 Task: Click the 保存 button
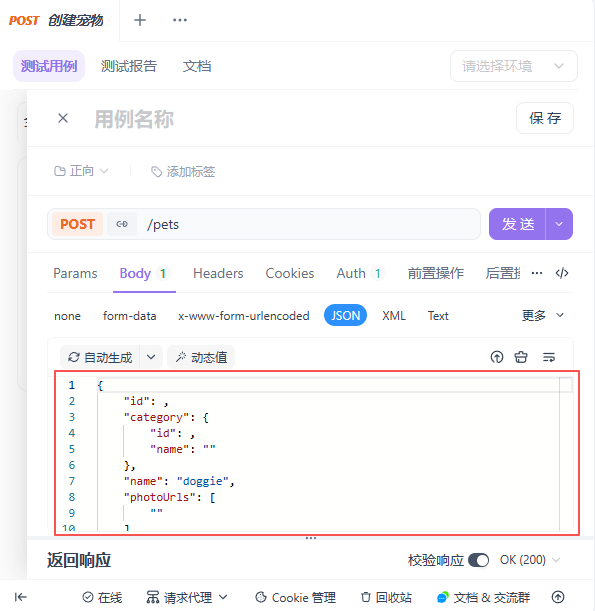[x=545, y=118]
